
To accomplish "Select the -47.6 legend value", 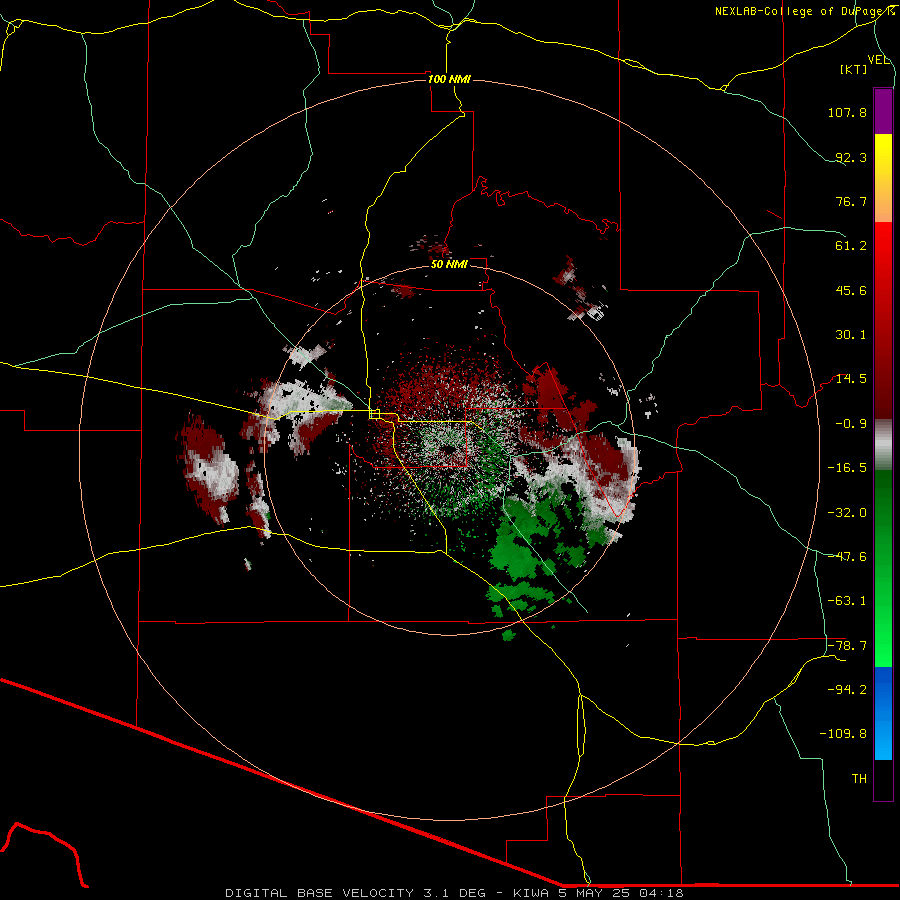I will 847,557.
